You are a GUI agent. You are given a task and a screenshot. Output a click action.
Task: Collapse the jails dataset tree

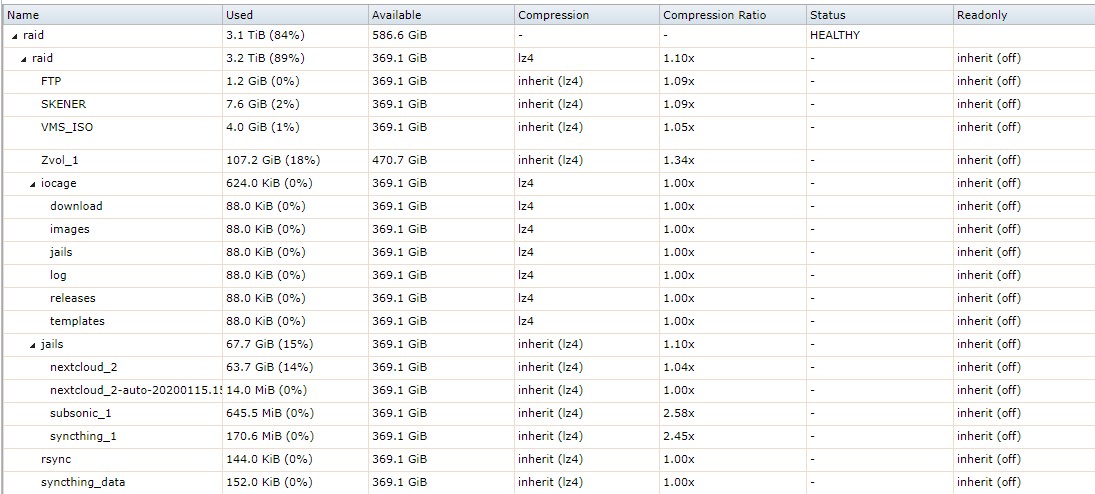33,344
